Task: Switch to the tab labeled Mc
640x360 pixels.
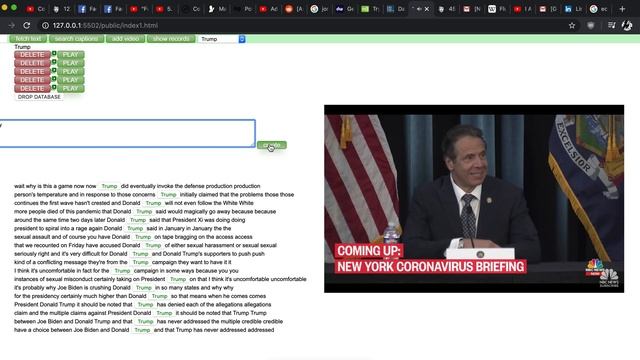Action: [217, 9]
